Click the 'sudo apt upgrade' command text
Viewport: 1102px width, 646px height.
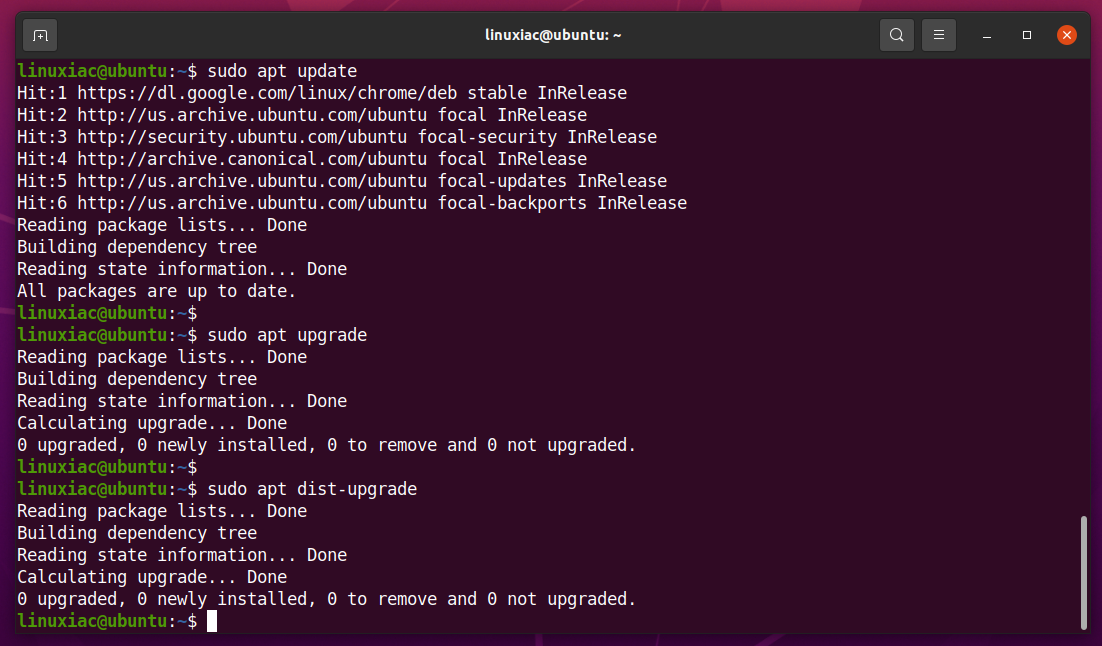[x=287, y=335]
